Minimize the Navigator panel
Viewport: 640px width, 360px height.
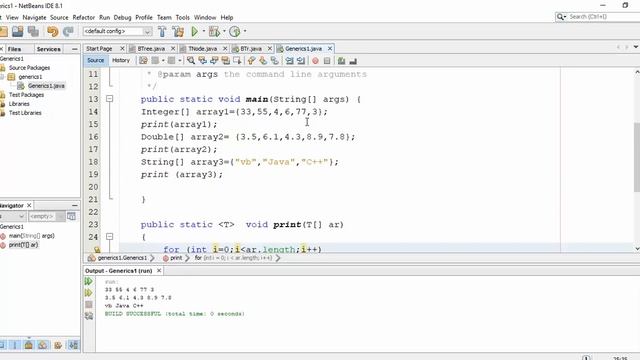click(x=74, y=205)
